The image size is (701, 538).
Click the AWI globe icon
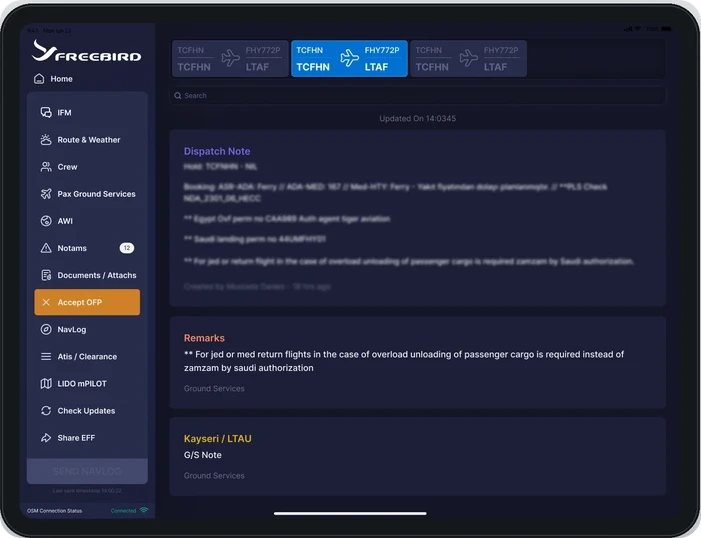click(46, 221)
